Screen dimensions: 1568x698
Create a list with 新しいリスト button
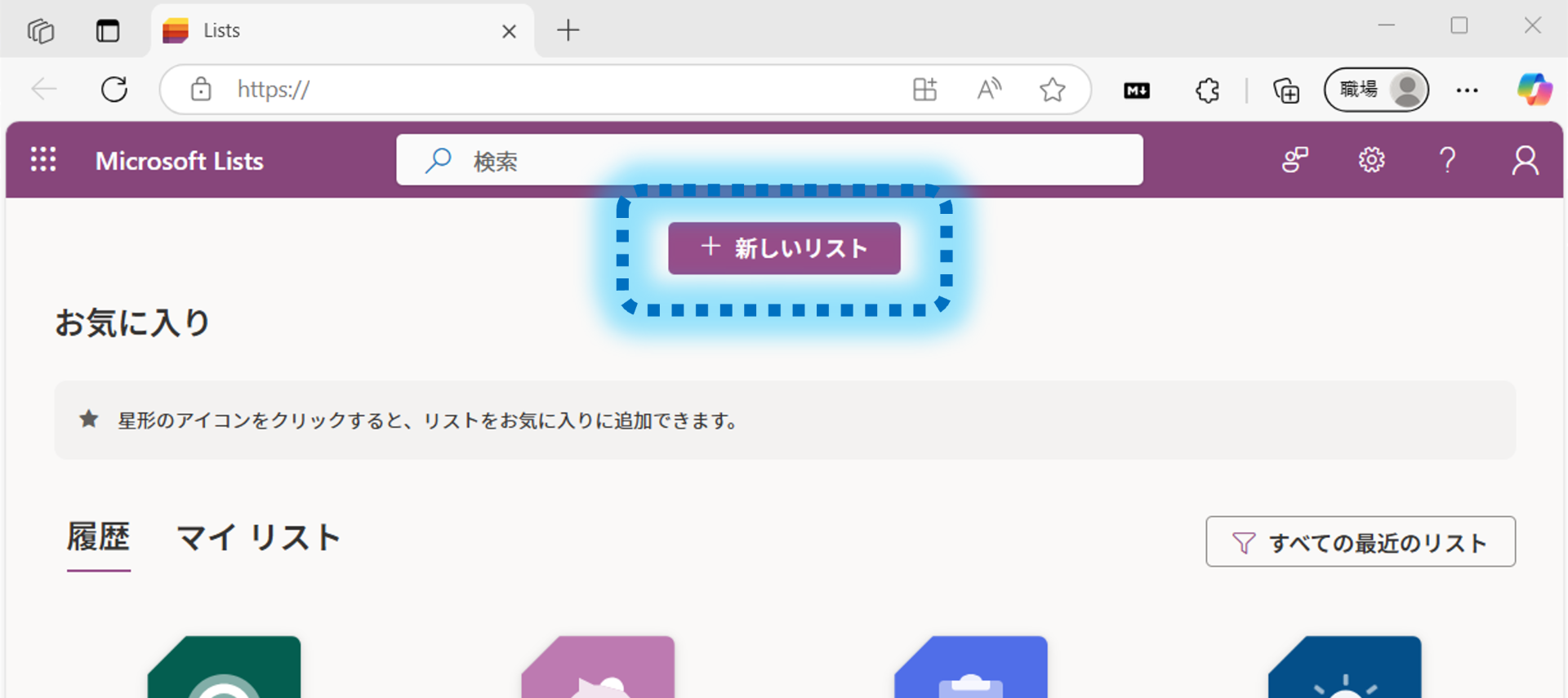(784, 248)
